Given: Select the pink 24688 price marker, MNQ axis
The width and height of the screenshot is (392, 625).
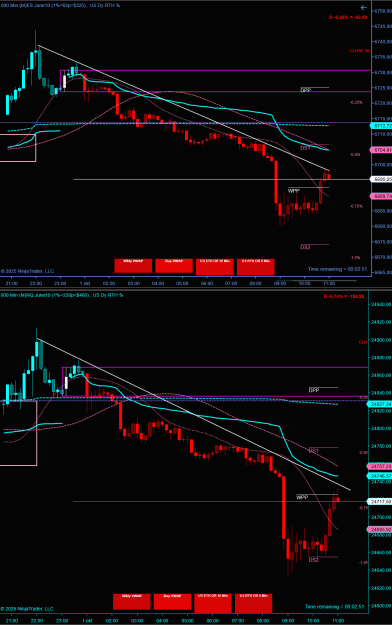Looking at the screenshot, I should pos(380,529).
